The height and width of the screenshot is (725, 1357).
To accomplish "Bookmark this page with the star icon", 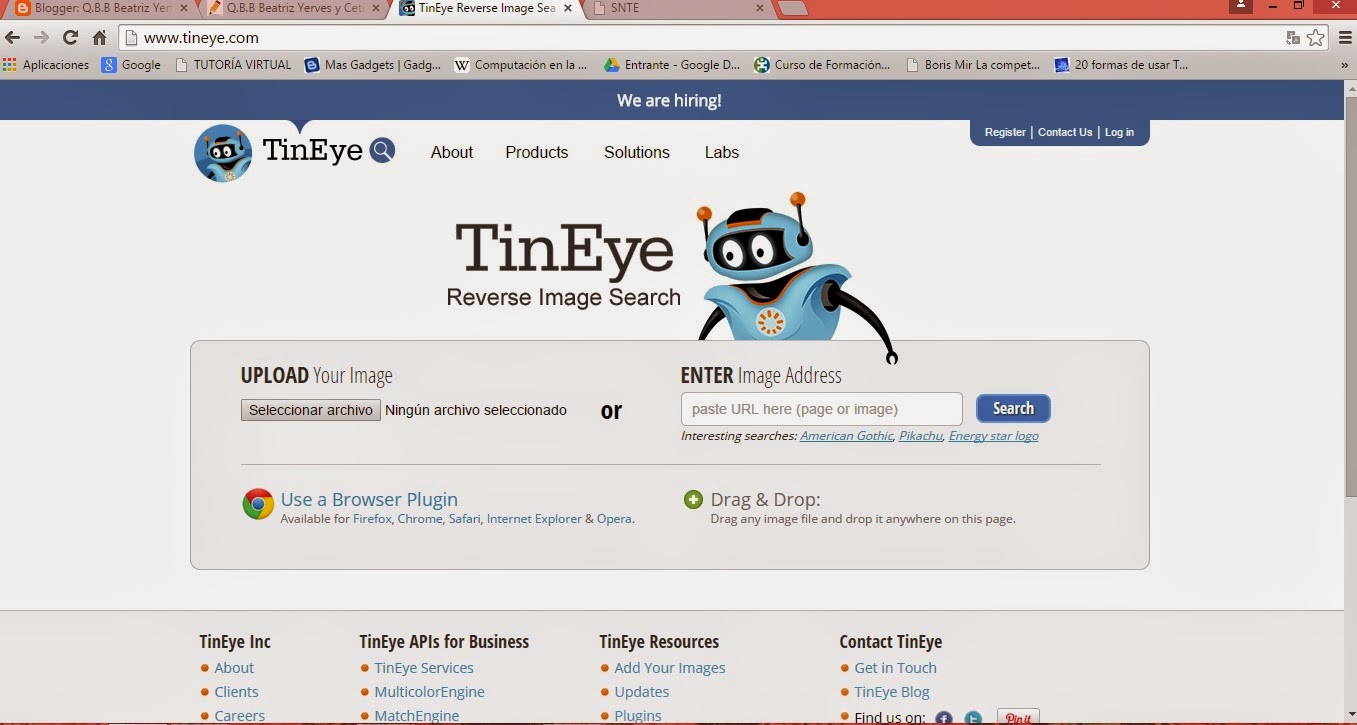I will click(1315, 38).
